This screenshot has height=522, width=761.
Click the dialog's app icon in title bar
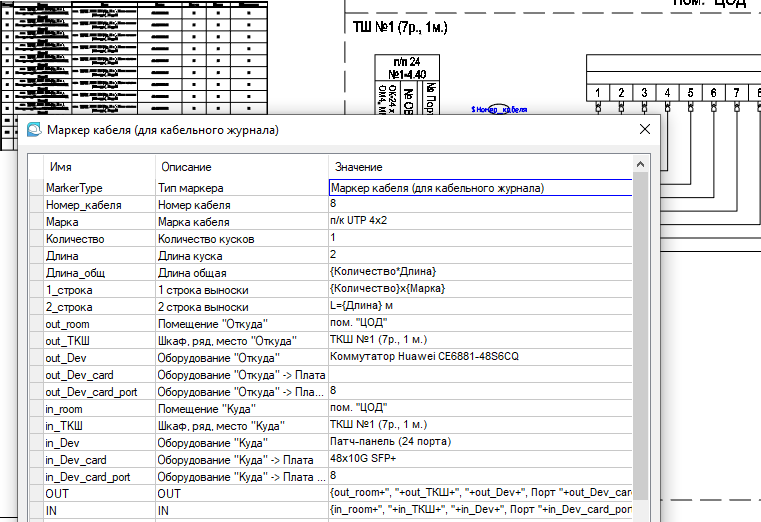pyautogui.click(x=34, y=130)
